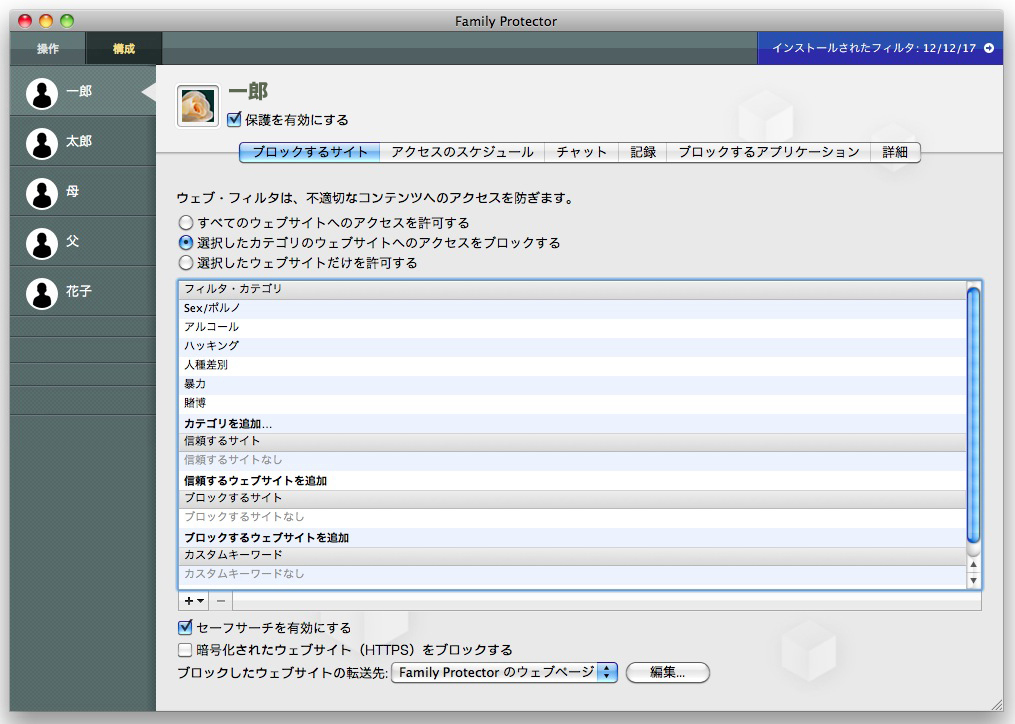Viewport: 1015px width, 724px height.
Task: Open the 記録 tab
Action: 643,152
